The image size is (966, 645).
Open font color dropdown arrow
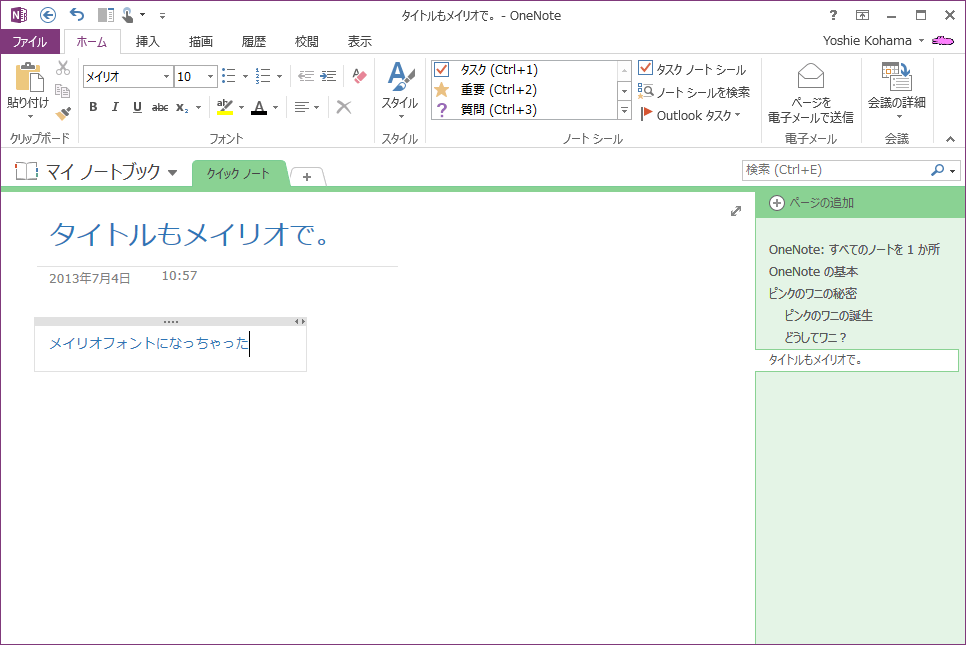pyautogui.click(x=275, y=107)
